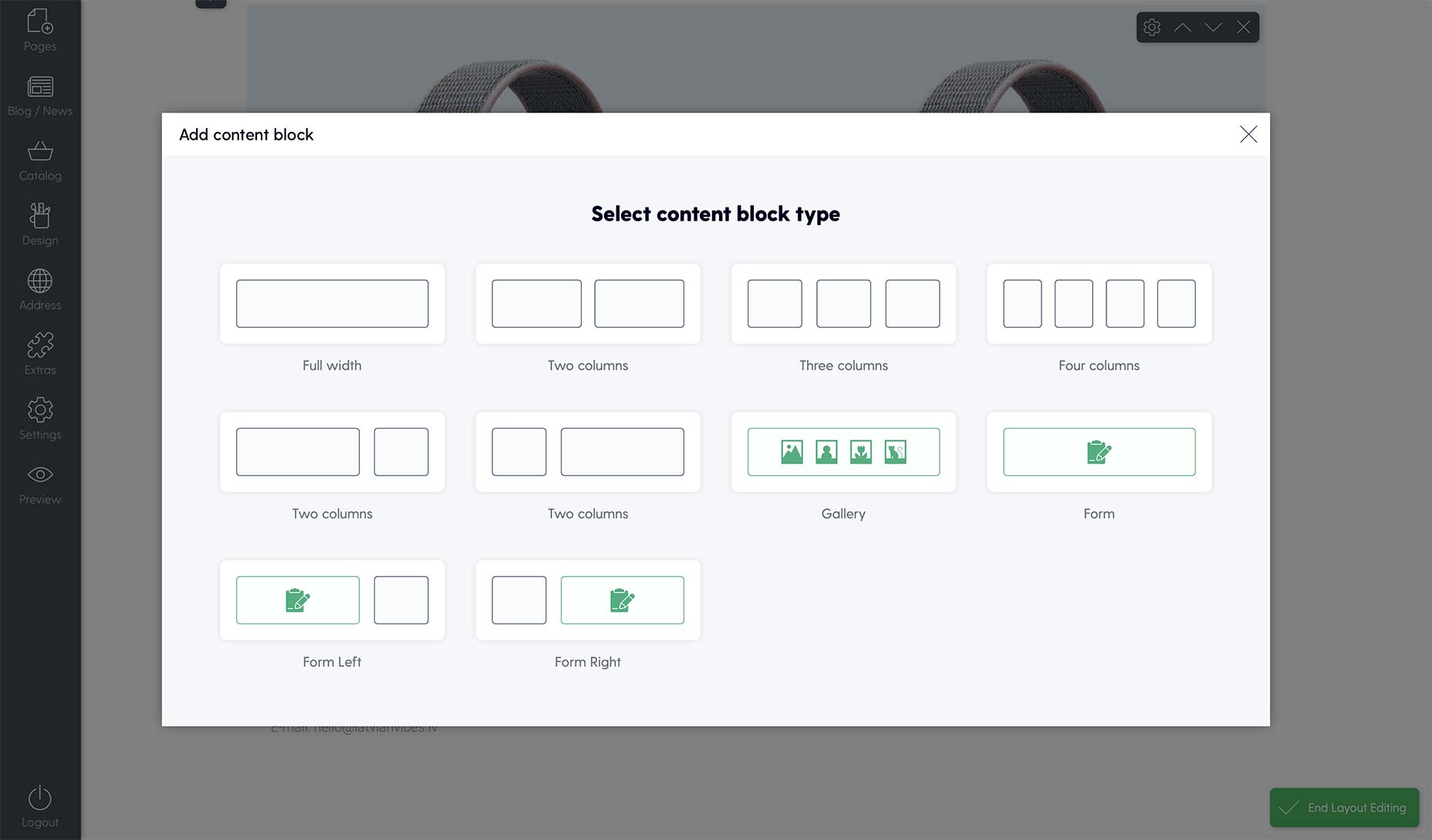This screenshot has height=840, width=1432.
Task: Click the Four columns label
Action: [1099, 366]
